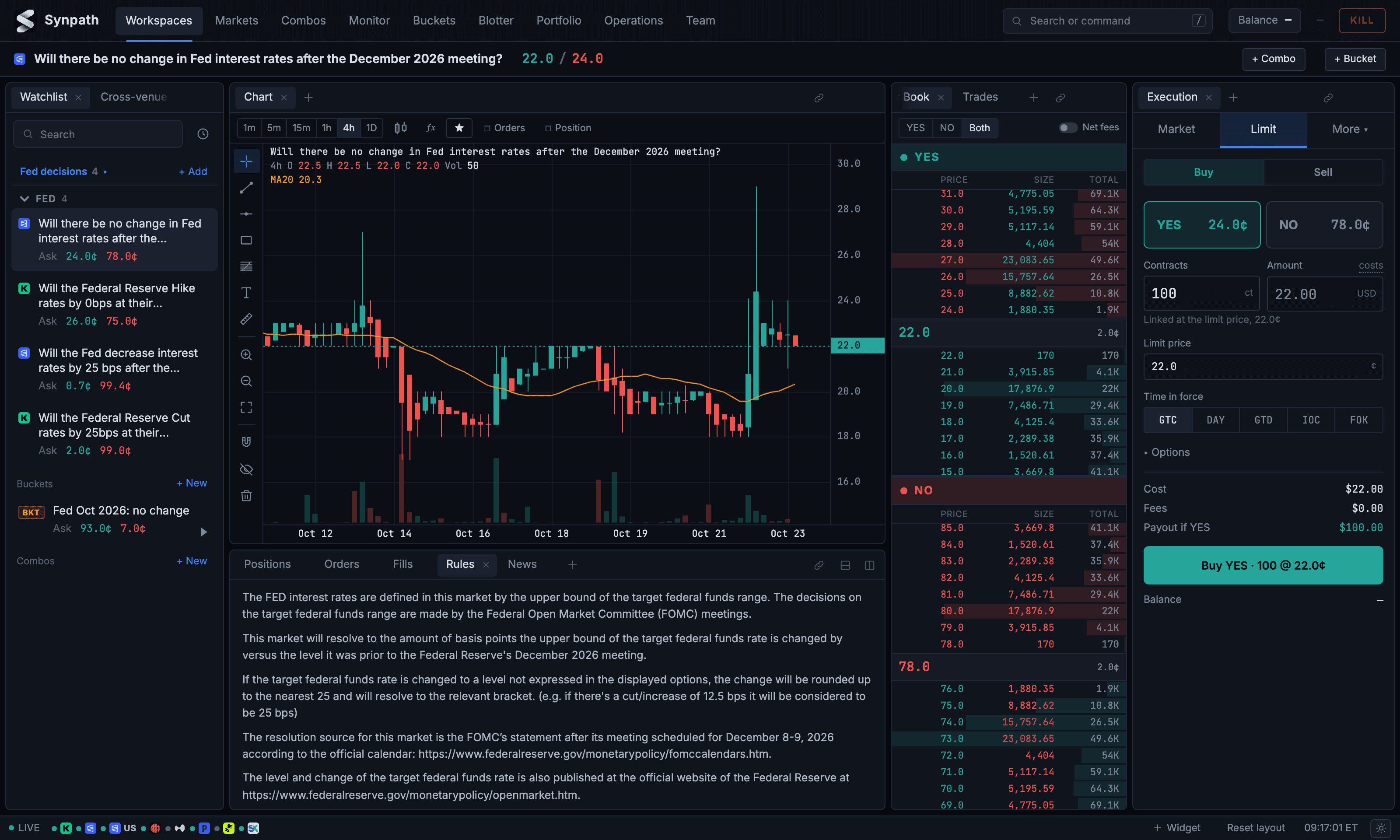Select the ruler measure tool

pos(246,319)
